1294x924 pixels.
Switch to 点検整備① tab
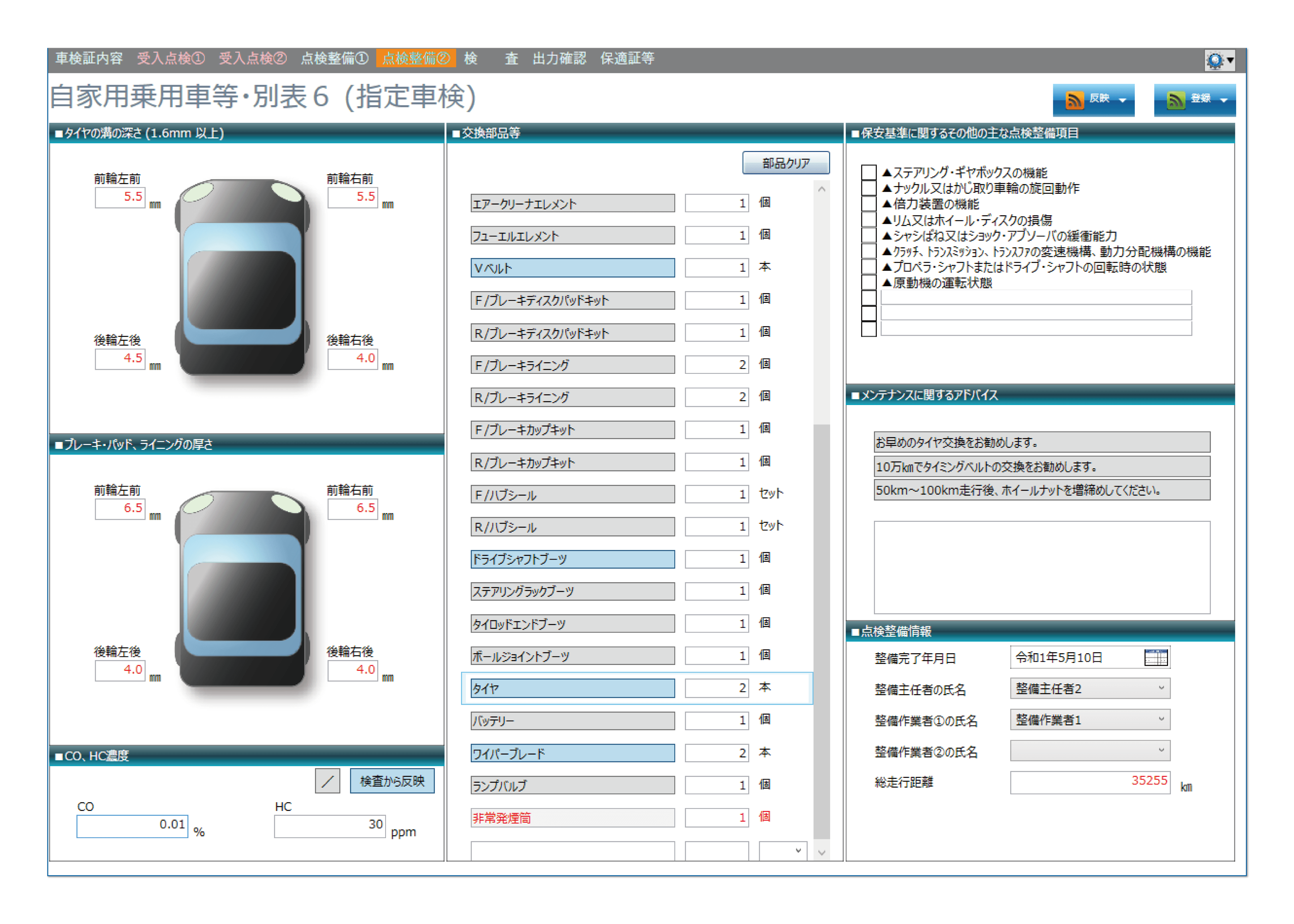coord(334,59)
